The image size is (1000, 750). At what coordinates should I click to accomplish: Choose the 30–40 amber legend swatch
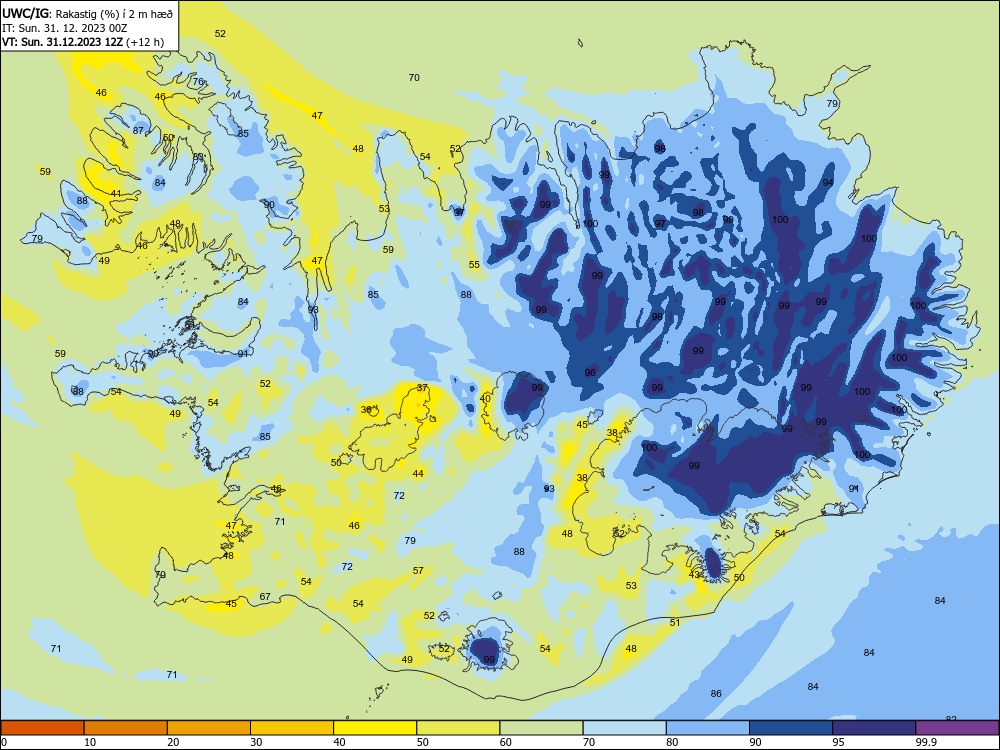(x=292, y=728)
